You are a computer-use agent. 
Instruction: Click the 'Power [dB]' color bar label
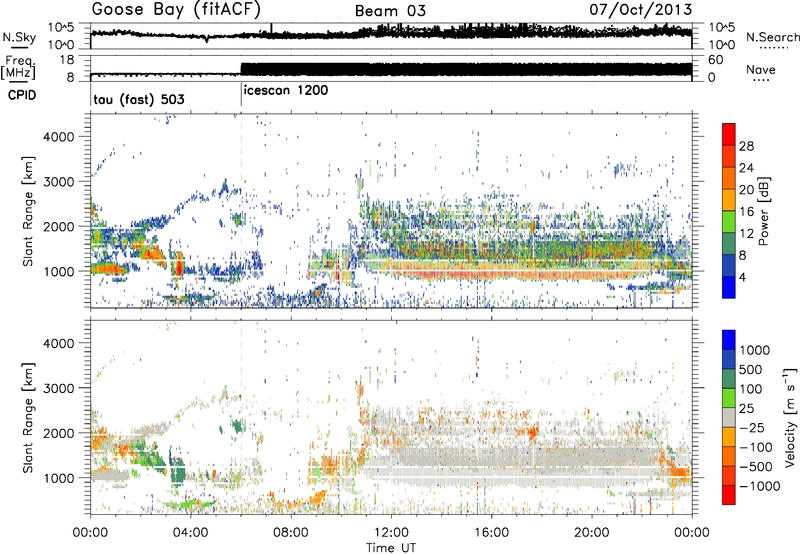pyautogui.click(x=763, y=211)
